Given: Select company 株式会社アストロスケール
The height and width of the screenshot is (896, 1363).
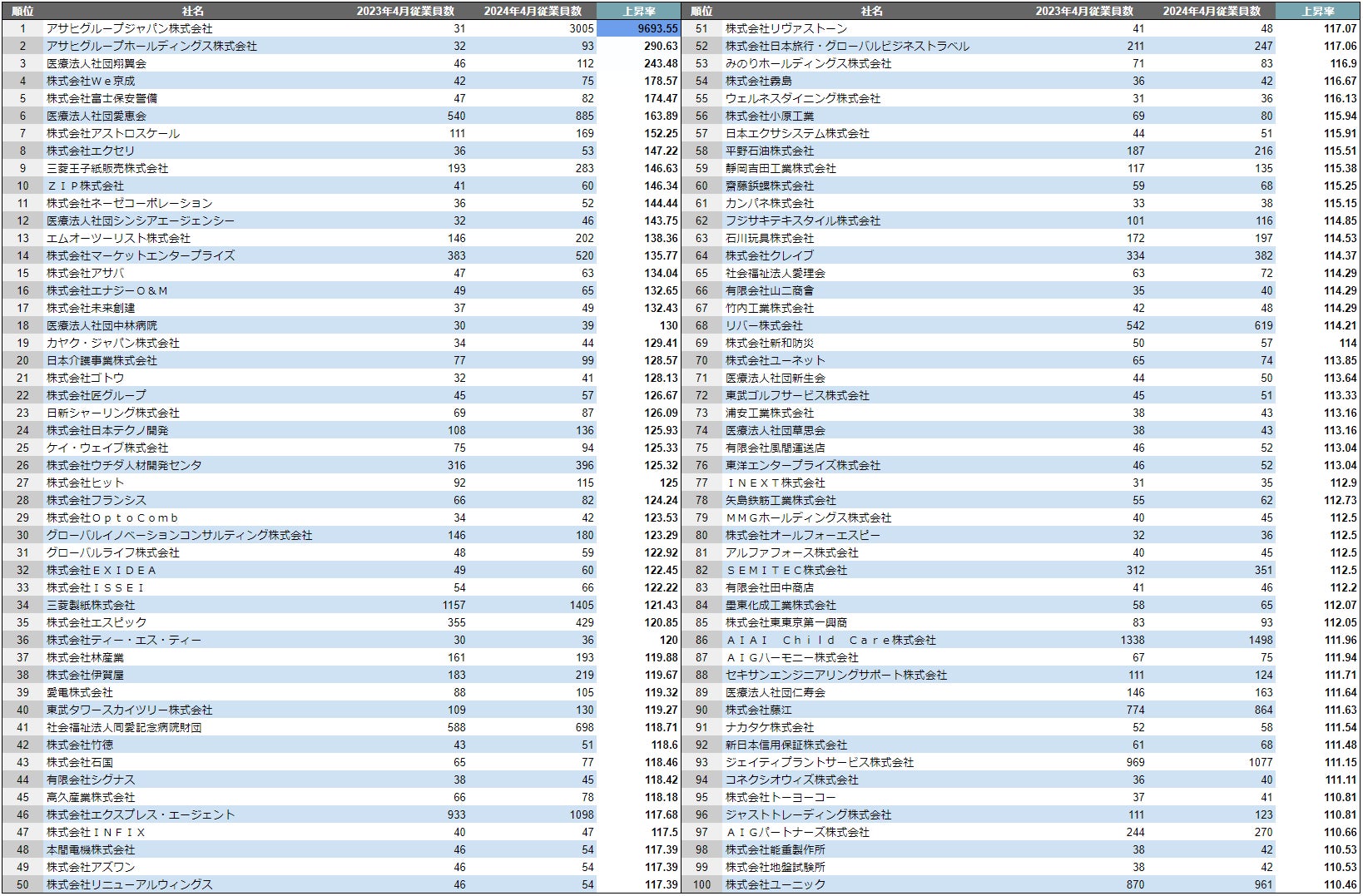Looking at the screenshot, I should pos(113,133).
